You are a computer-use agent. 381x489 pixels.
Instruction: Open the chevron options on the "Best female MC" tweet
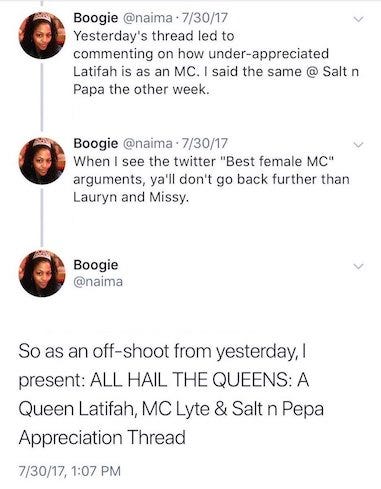(358, 145)
